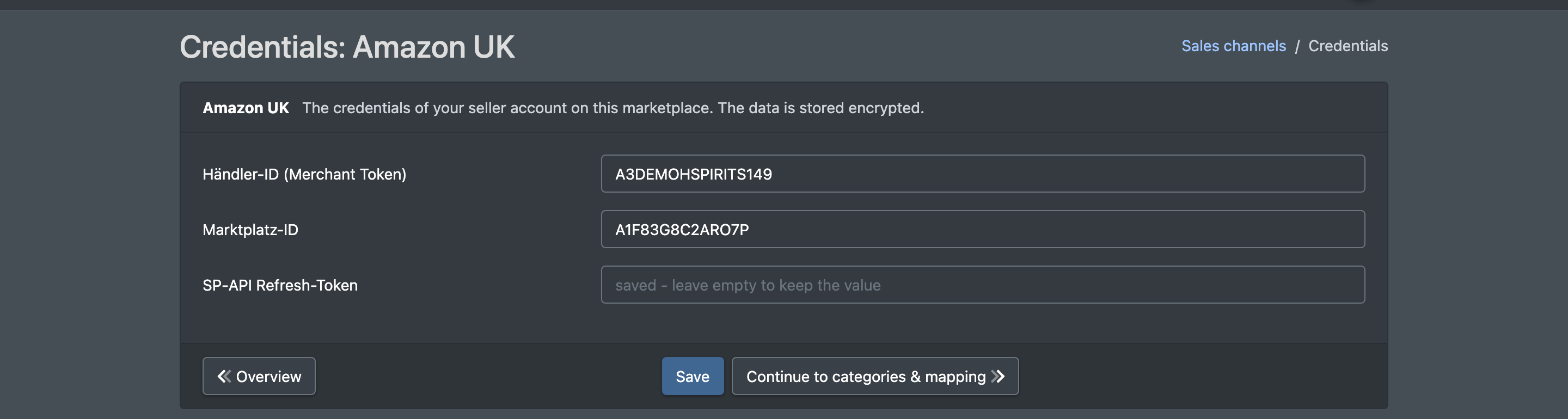Click the SP-API Refresh-Token label
The width and height of the screenshot is (1568, 419).
[280, 285]
